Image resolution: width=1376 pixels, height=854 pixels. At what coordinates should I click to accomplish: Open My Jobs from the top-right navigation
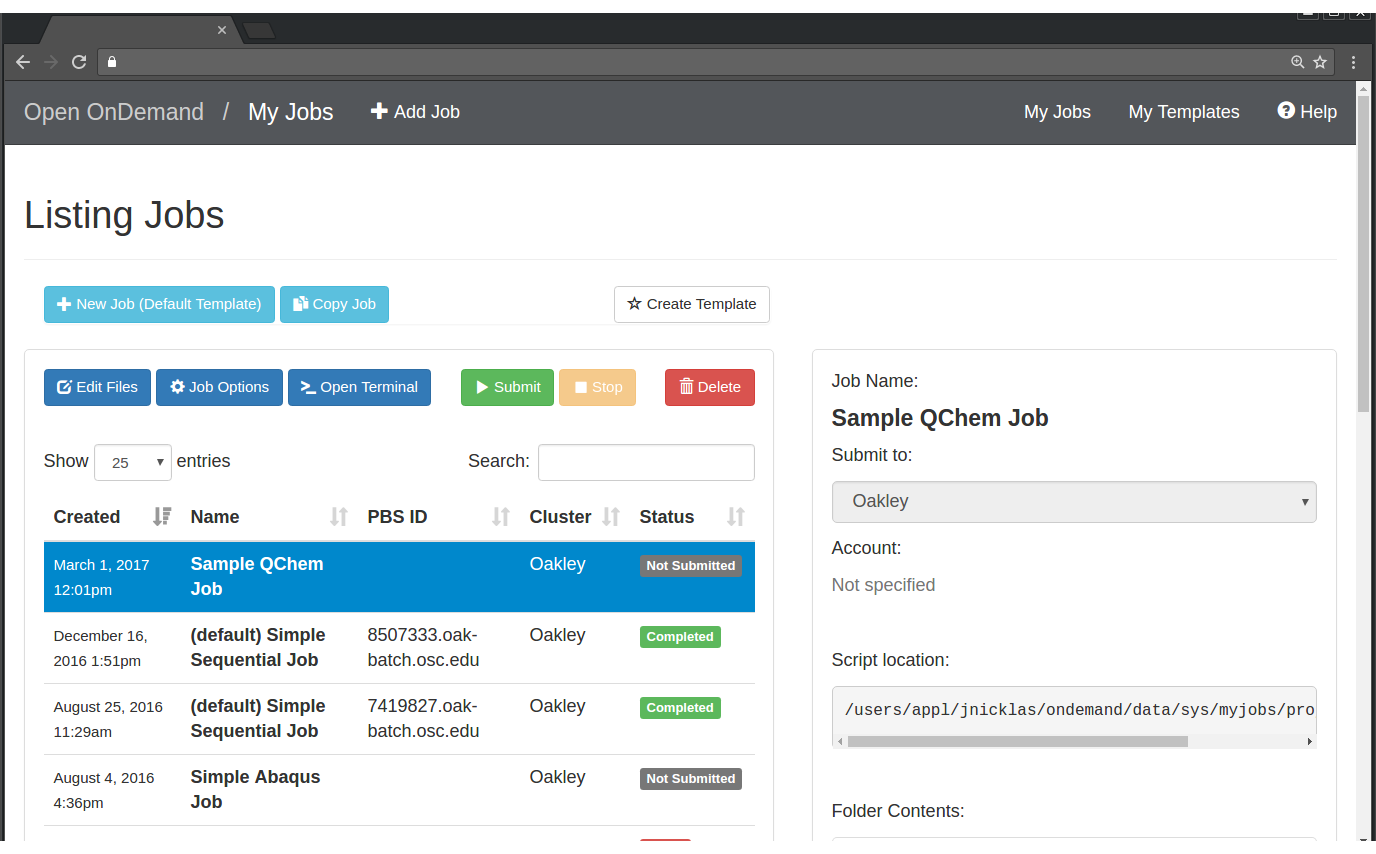pos(1057,112)
